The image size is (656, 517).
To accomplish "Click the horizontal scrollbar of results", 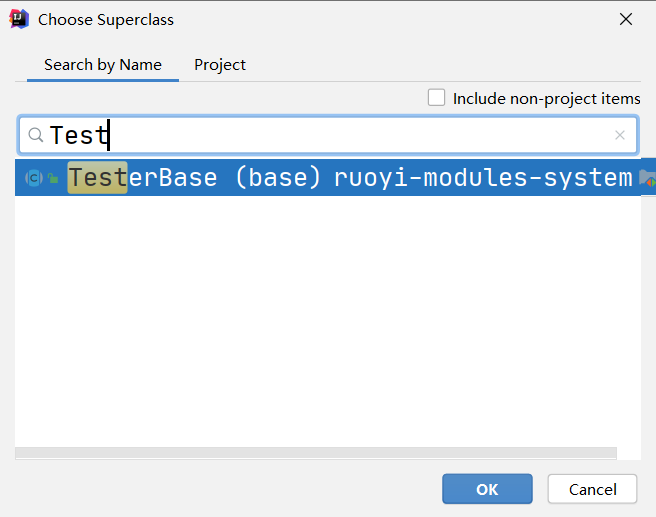I will 316,453.
